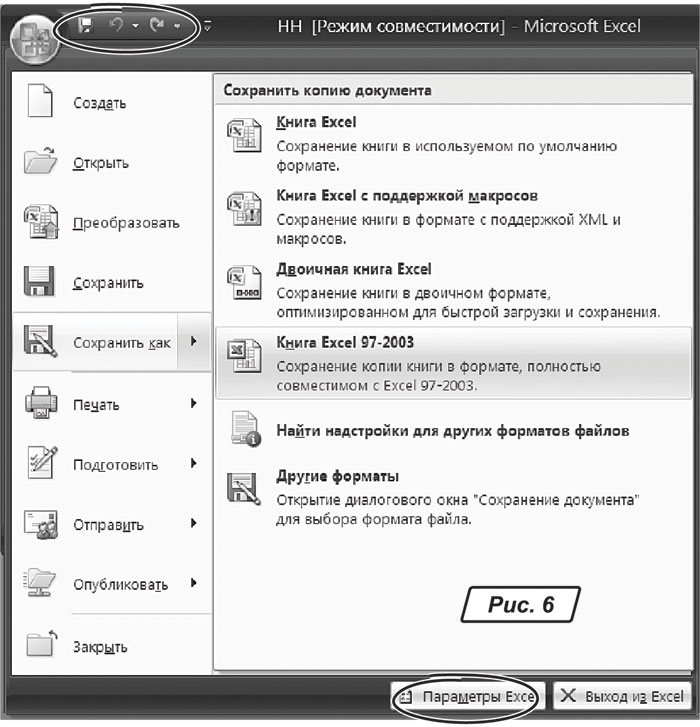Choose Открыть from the Office menu
700x727 pixels.
tap(100, 163)
